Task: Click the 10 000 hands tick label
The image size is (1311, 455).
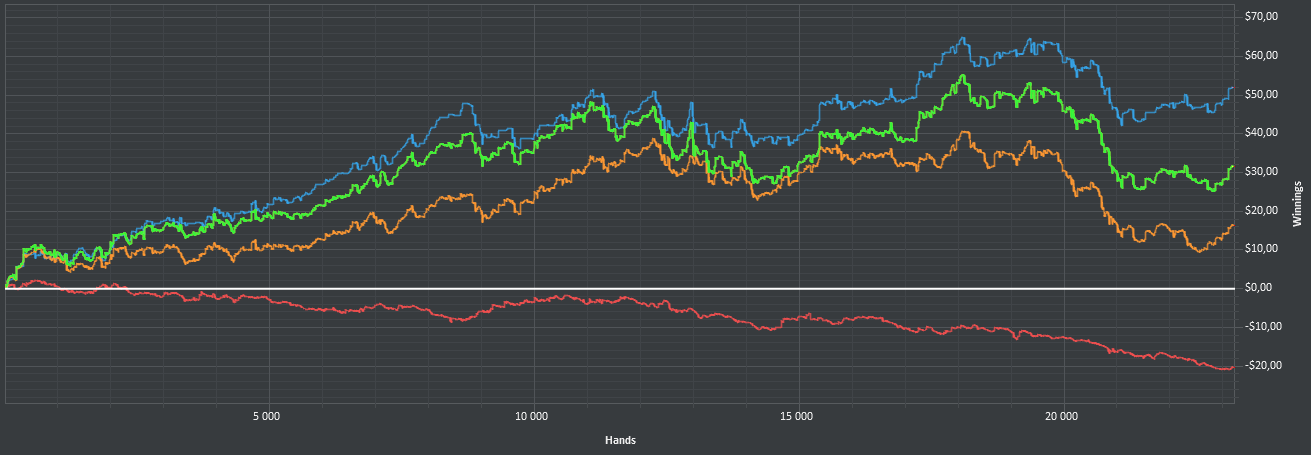Action: [x=532, y=415]
